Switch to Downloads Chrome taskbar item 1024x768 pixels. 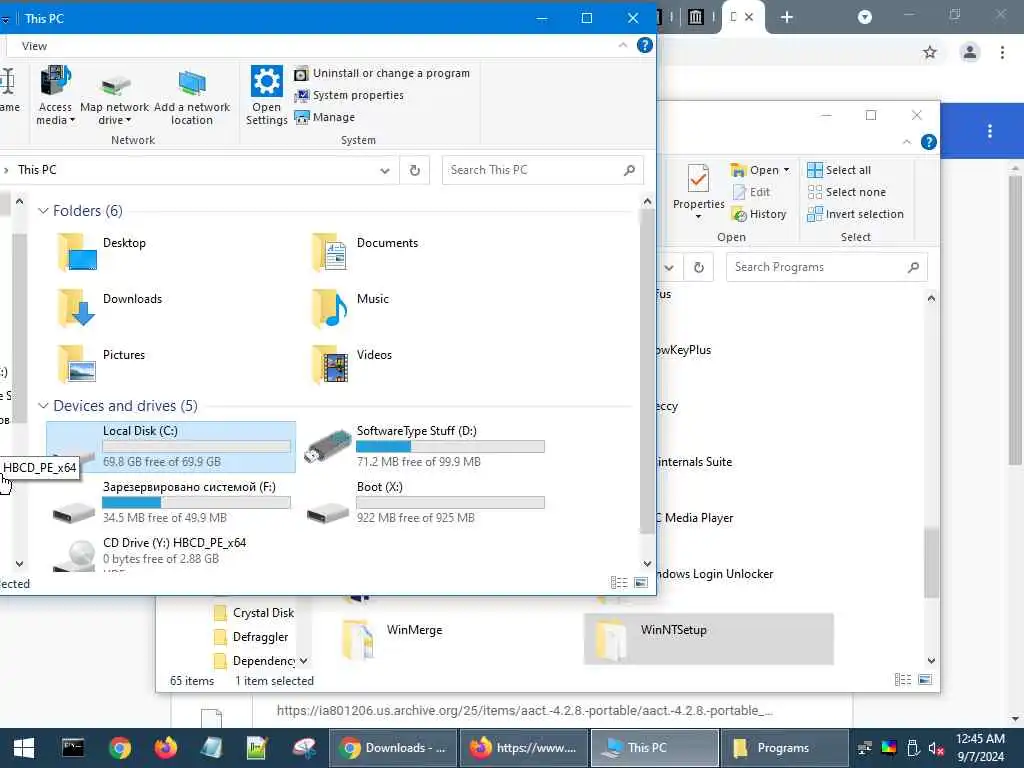[x=393, y=748]
